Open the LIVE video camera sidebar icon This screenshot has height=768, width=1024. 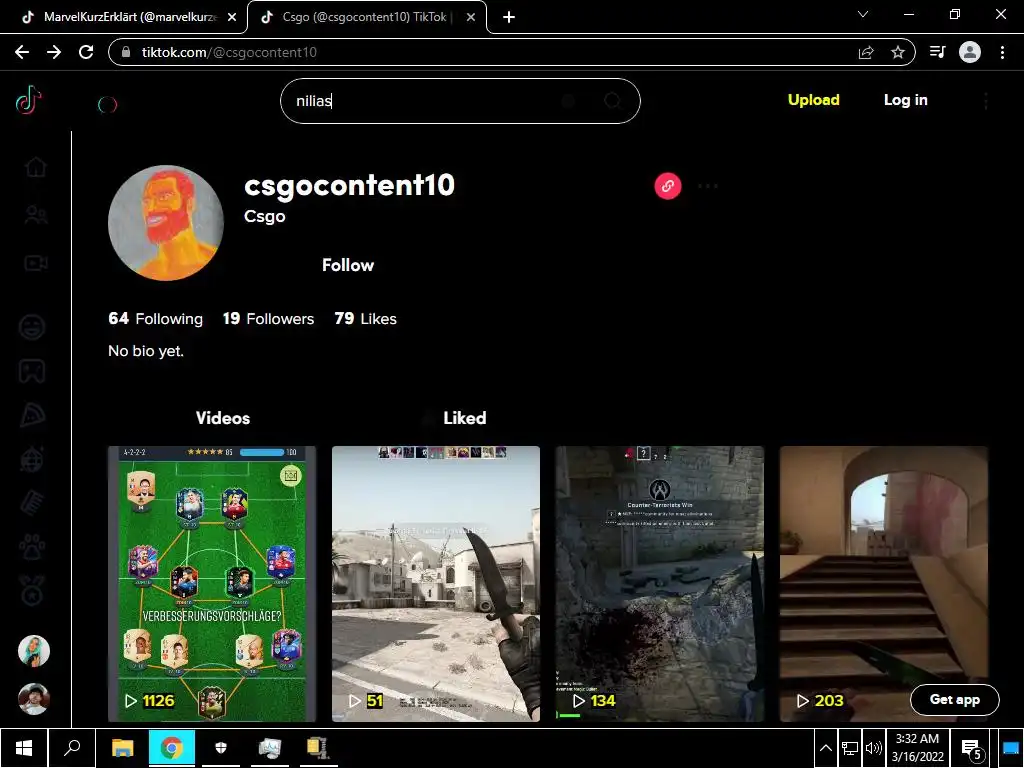click(36, 263)
